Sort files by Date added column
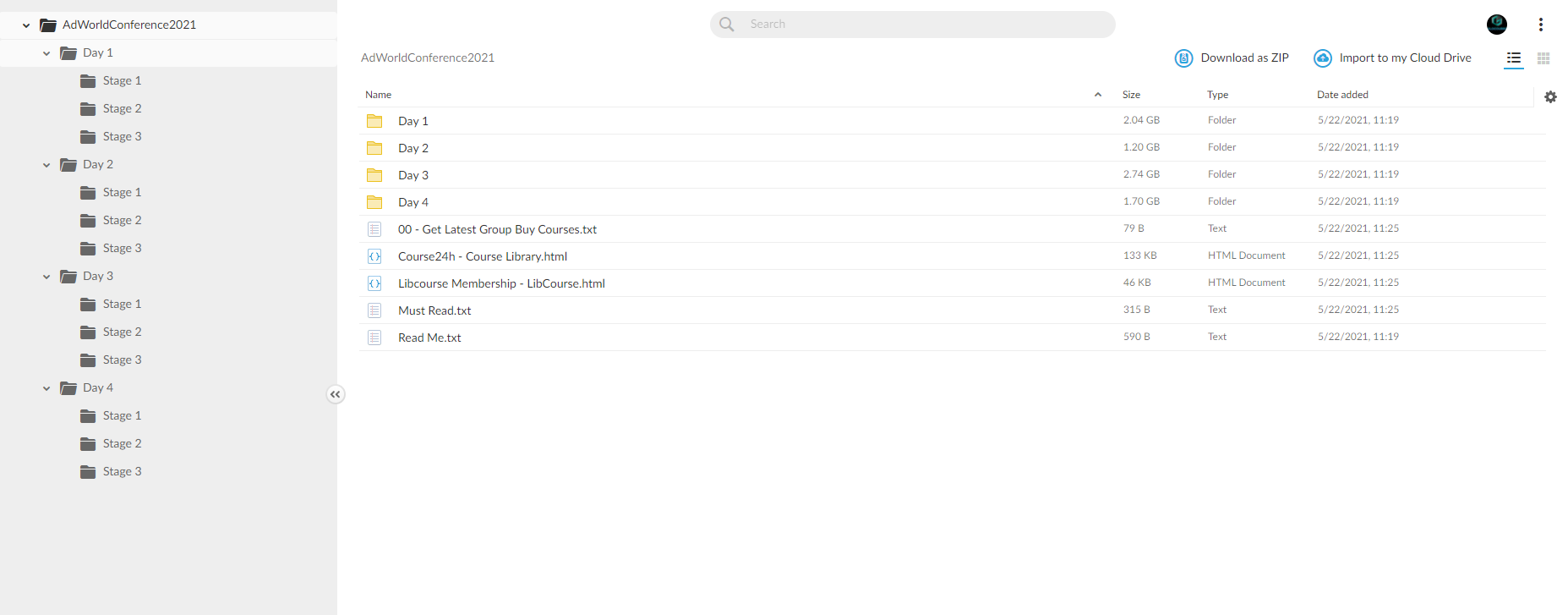The image size is (1568, 615). click(1342, 95)
